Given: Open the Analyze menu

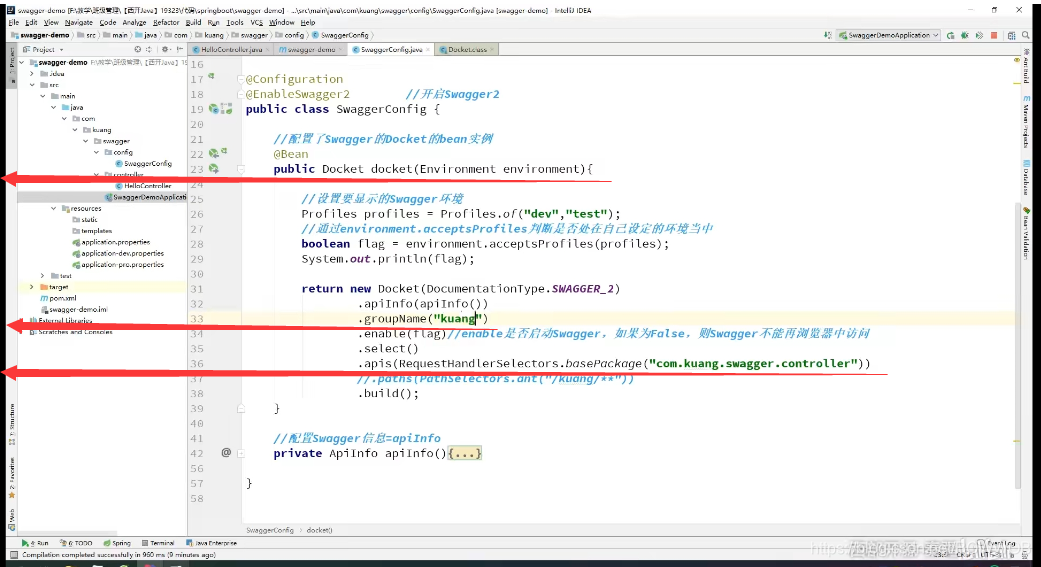Looking at the screenshot, I should pos(134,23).
